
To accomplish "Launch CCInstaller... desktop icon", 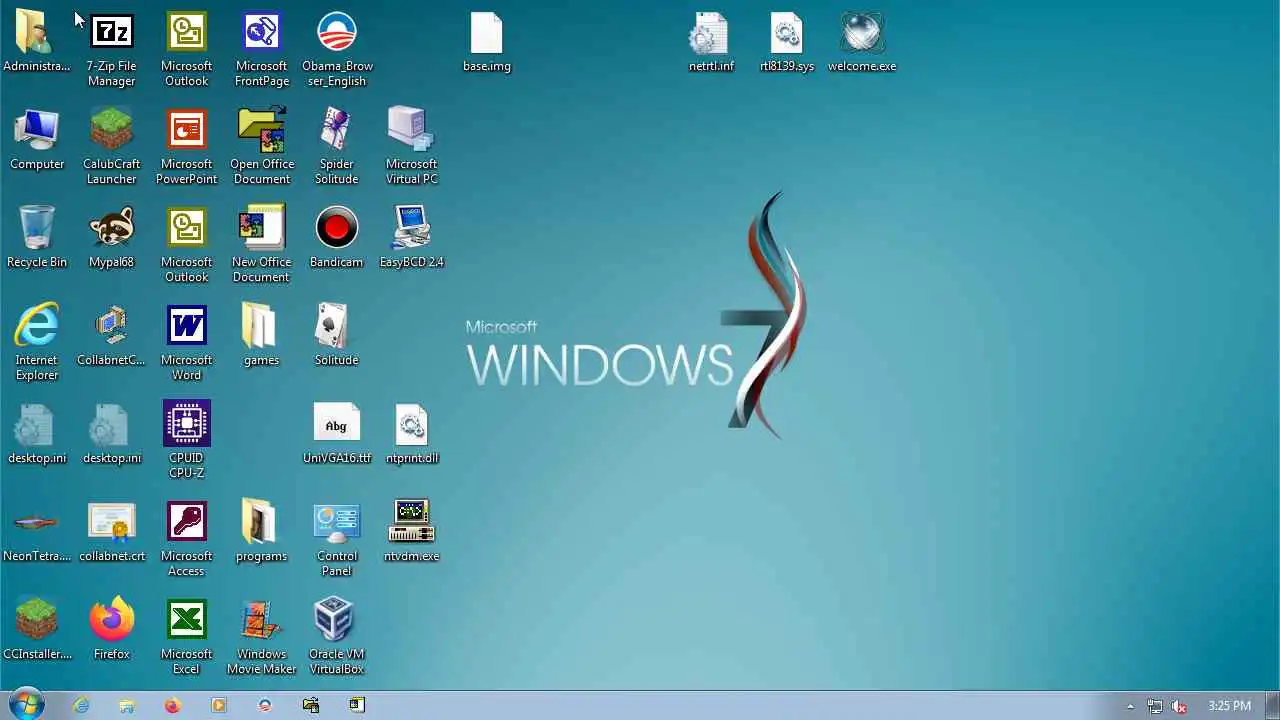I will click(37, 630).
